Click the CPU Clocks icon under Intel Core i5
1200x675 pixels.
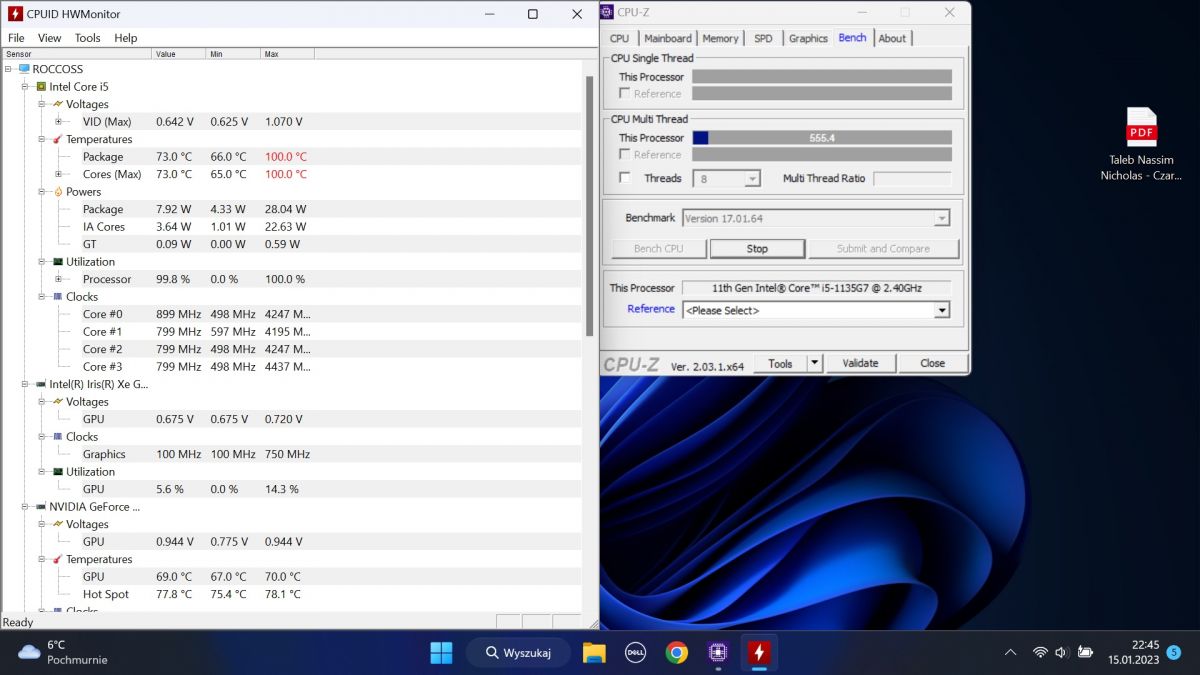(58, 296)
